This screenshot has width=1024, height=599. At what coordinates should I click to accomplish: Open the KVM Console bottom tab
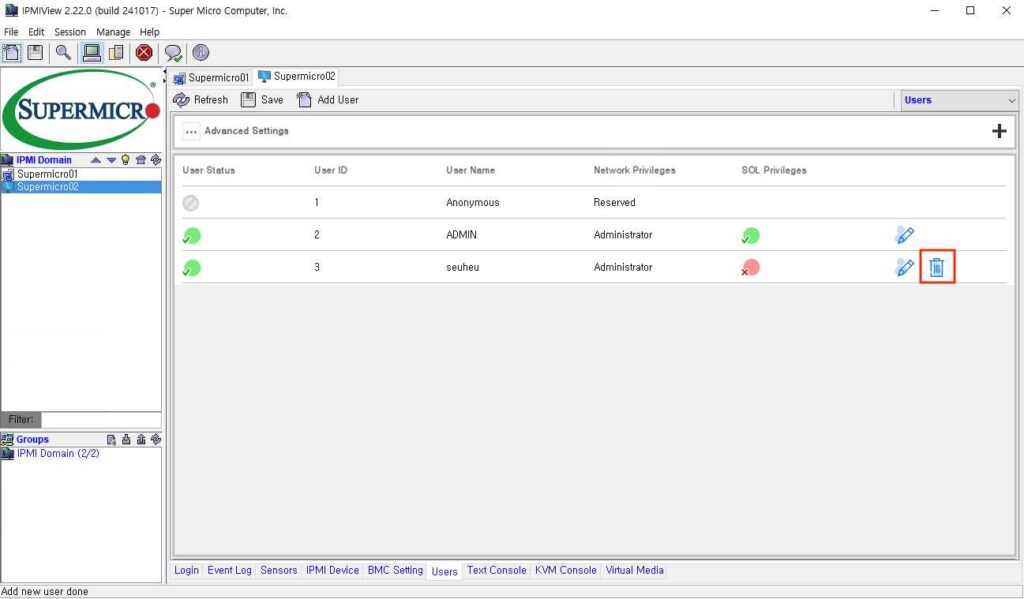(x=566, y=570)
